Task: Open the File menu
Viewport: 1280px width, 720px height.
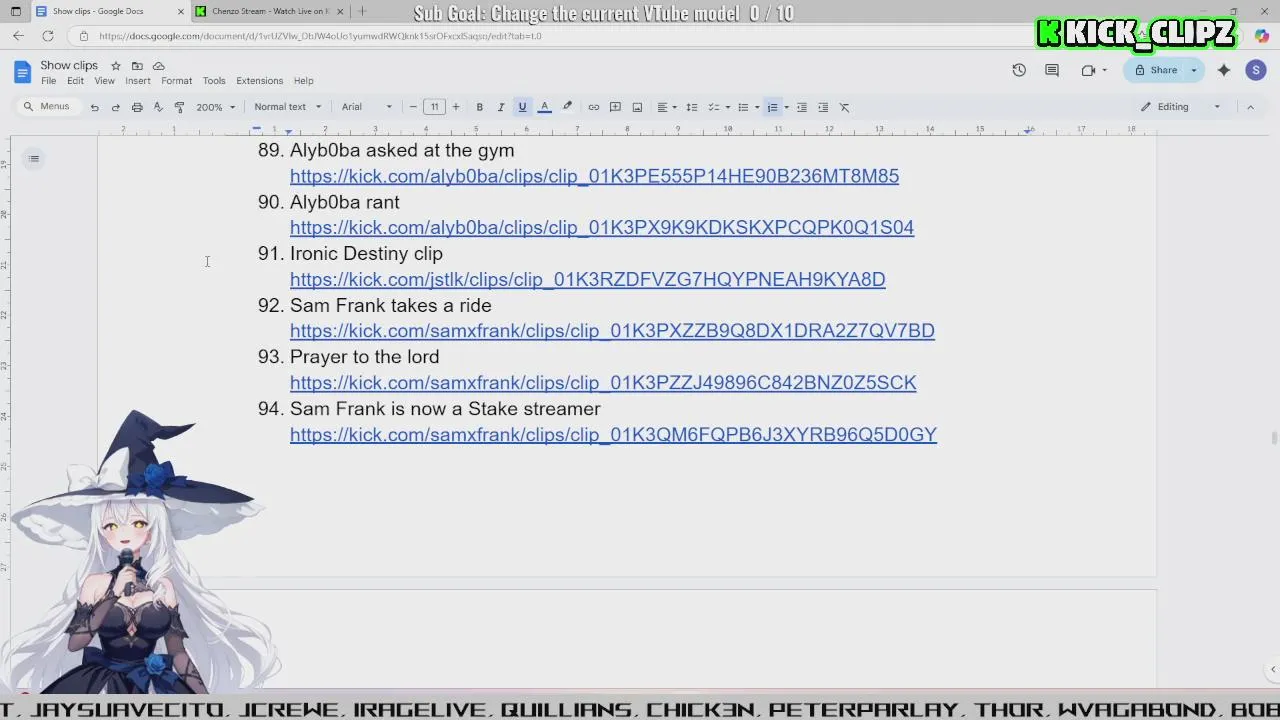Action: pyautogui.click(x=48, y=81)
